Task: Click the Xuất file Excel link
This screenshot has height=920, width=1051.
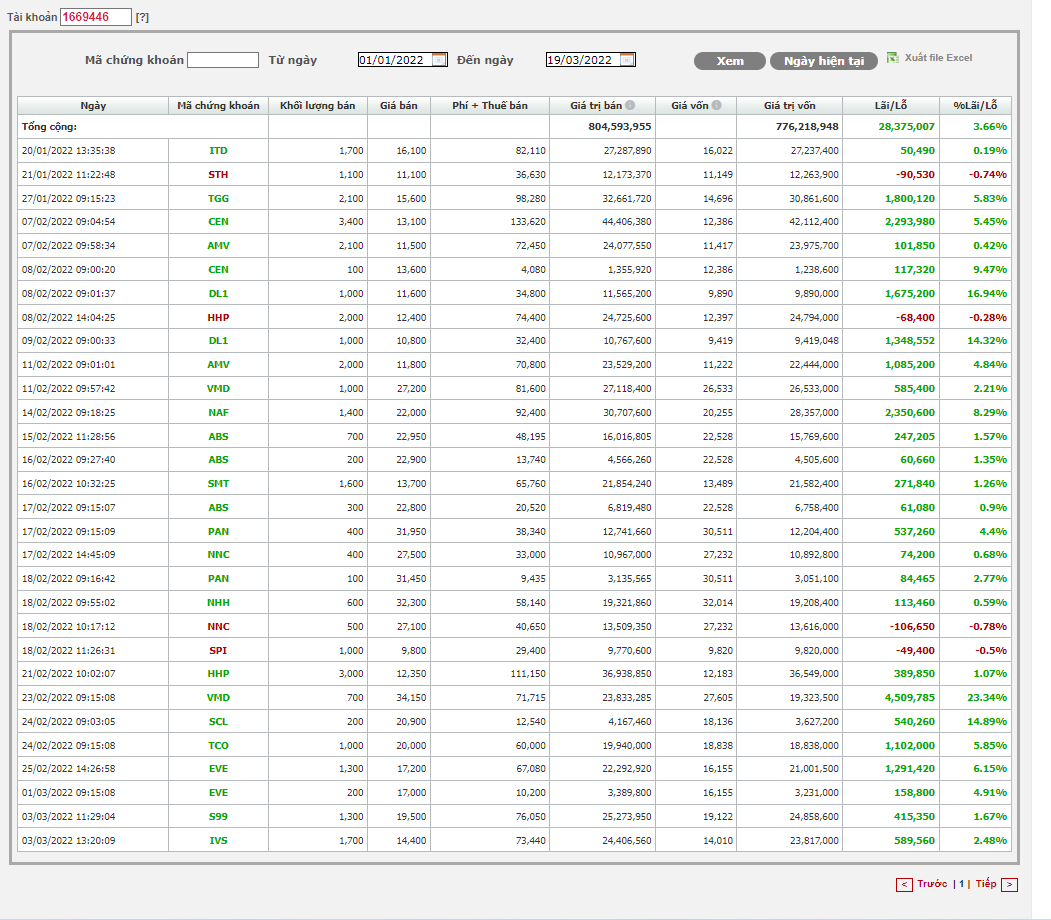Action: pos(938,58)
